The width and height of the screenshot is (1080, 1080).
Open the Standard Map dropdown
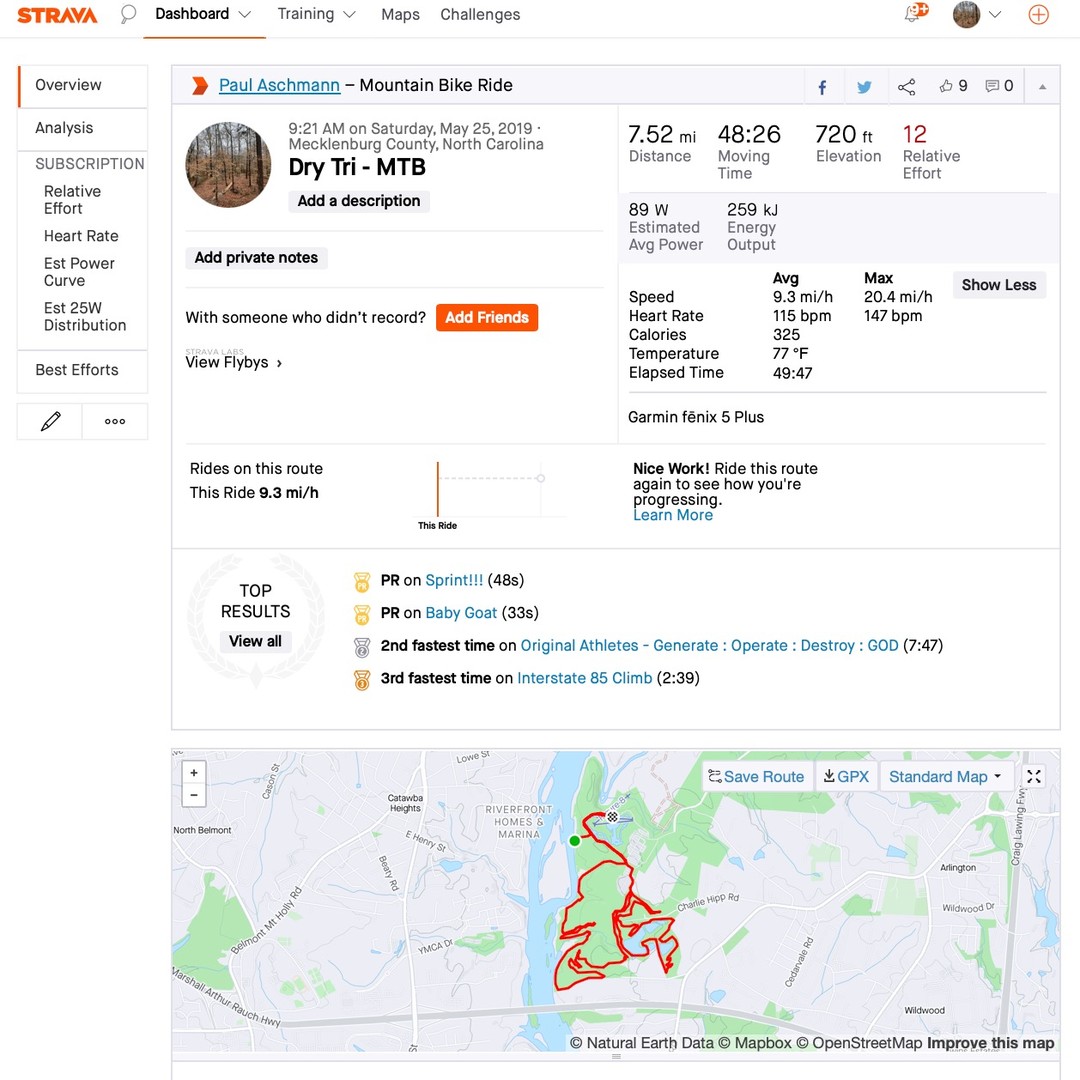tap(945, 777)
